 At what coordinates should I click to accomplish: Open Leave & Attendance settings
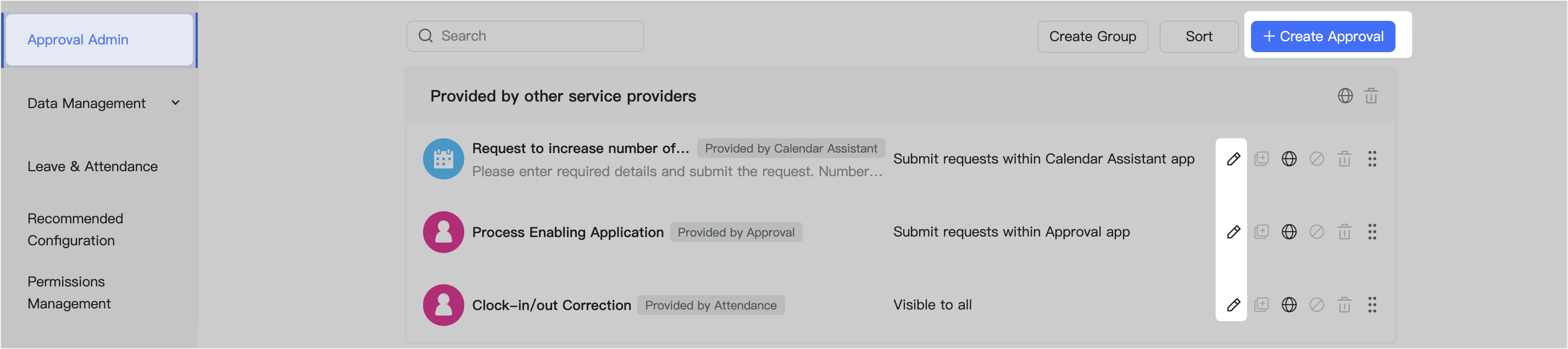pyautogui.click(x=92, y=165)
